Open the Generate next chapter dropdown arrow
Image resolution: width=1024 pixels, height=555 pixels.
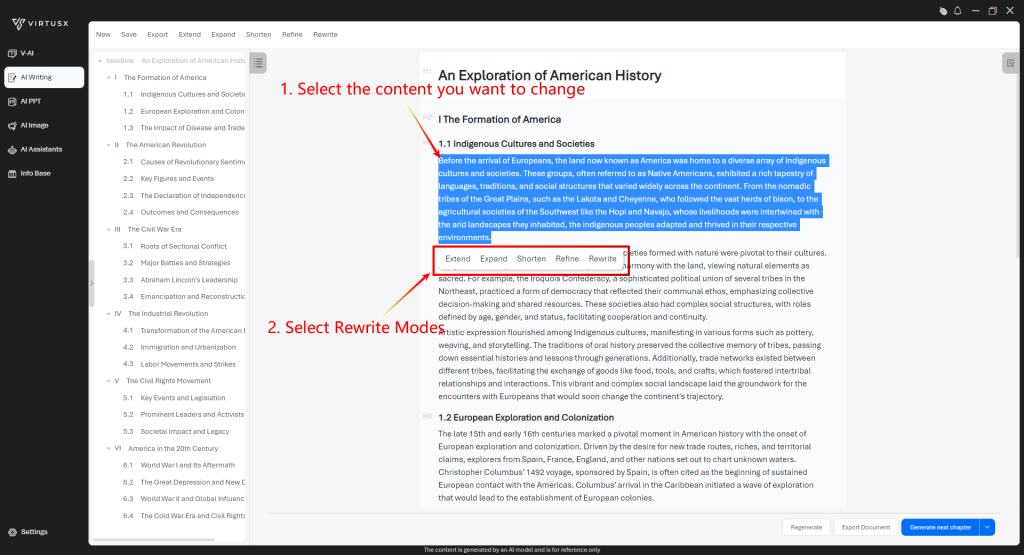[987, 527]
